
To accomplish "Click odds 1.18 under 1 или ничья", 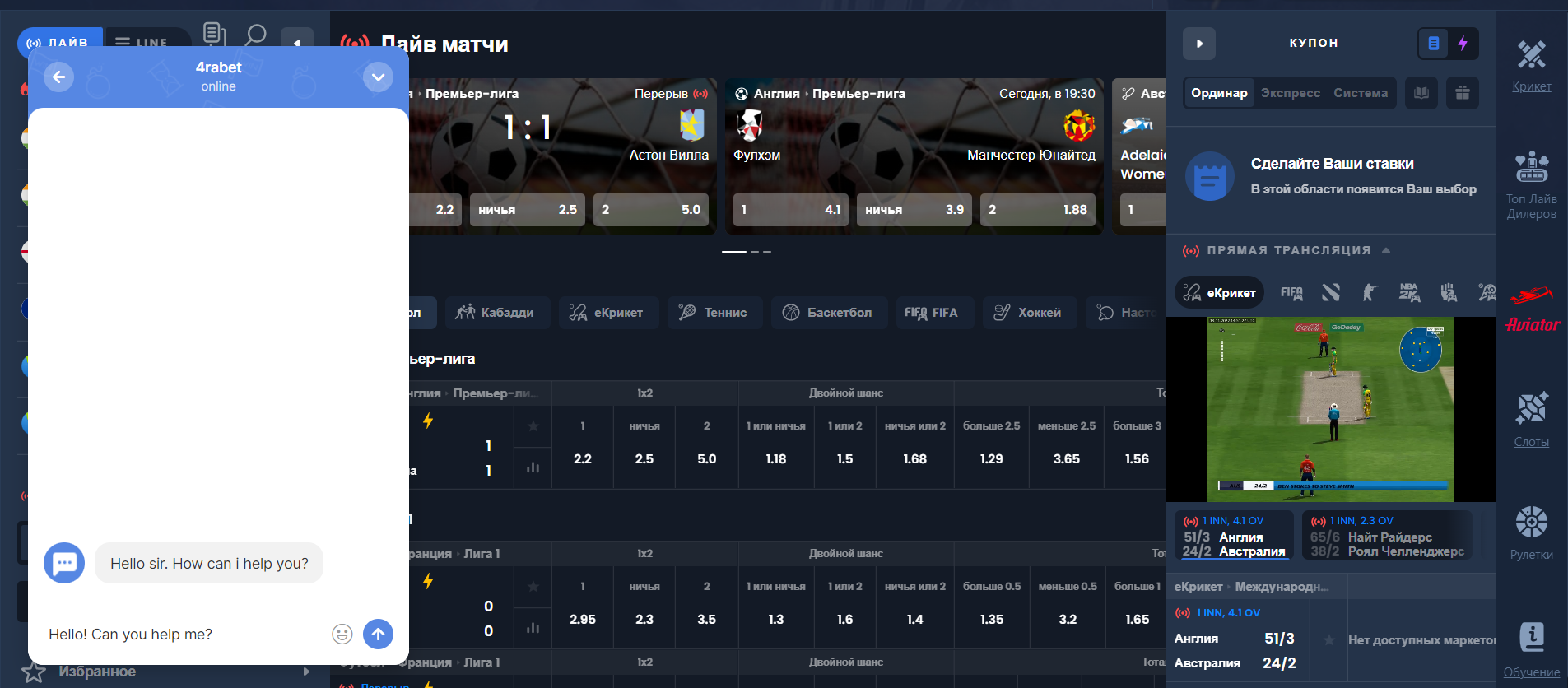I will [x=776, y=459].
